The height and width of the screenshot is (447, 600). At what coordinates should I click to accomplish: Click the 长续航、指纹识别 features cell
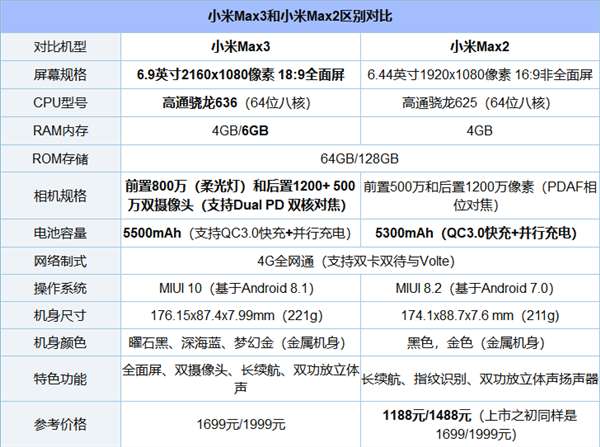480,379
